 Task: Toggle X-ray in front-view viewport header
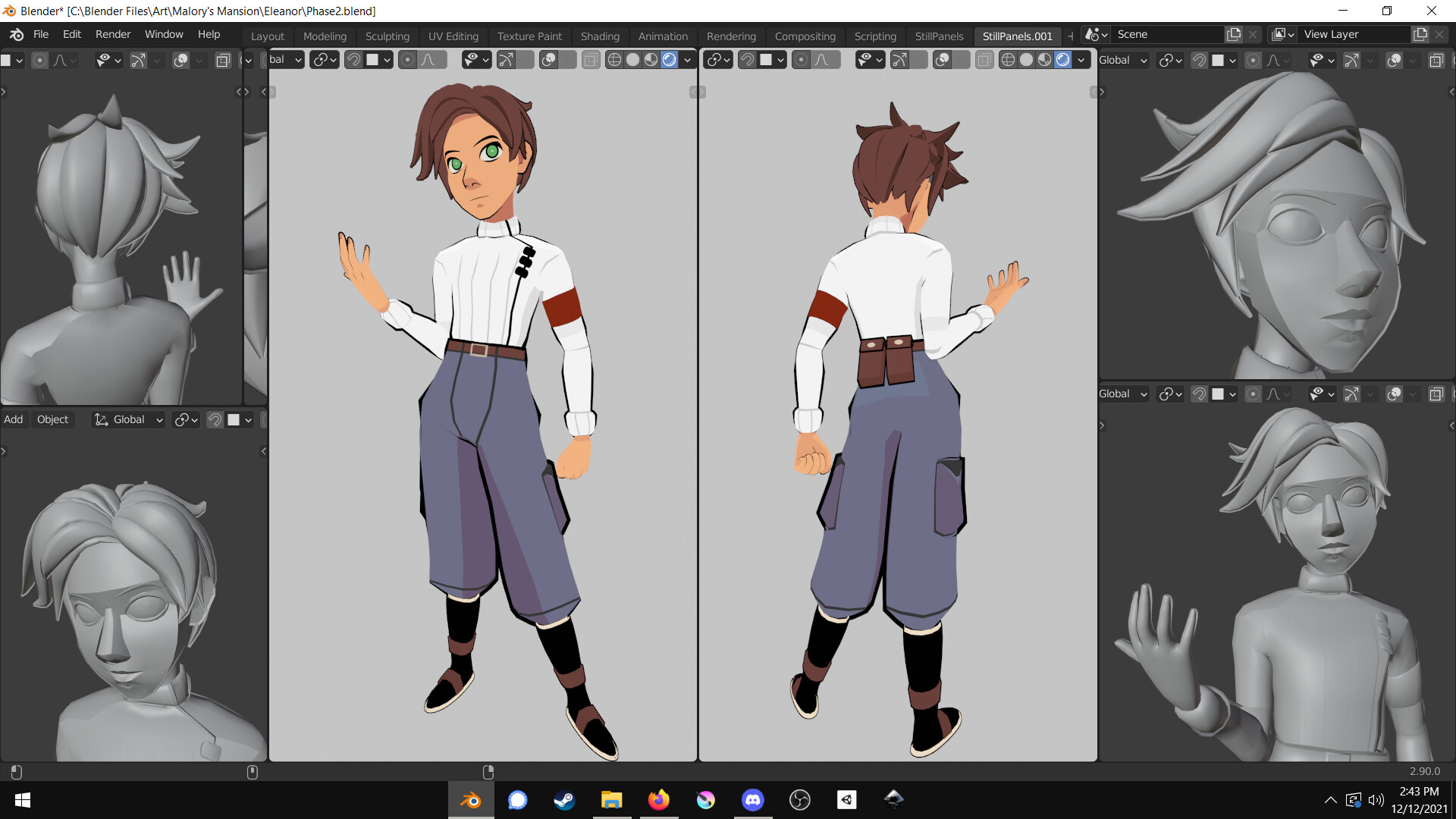(x=591, y=60)
